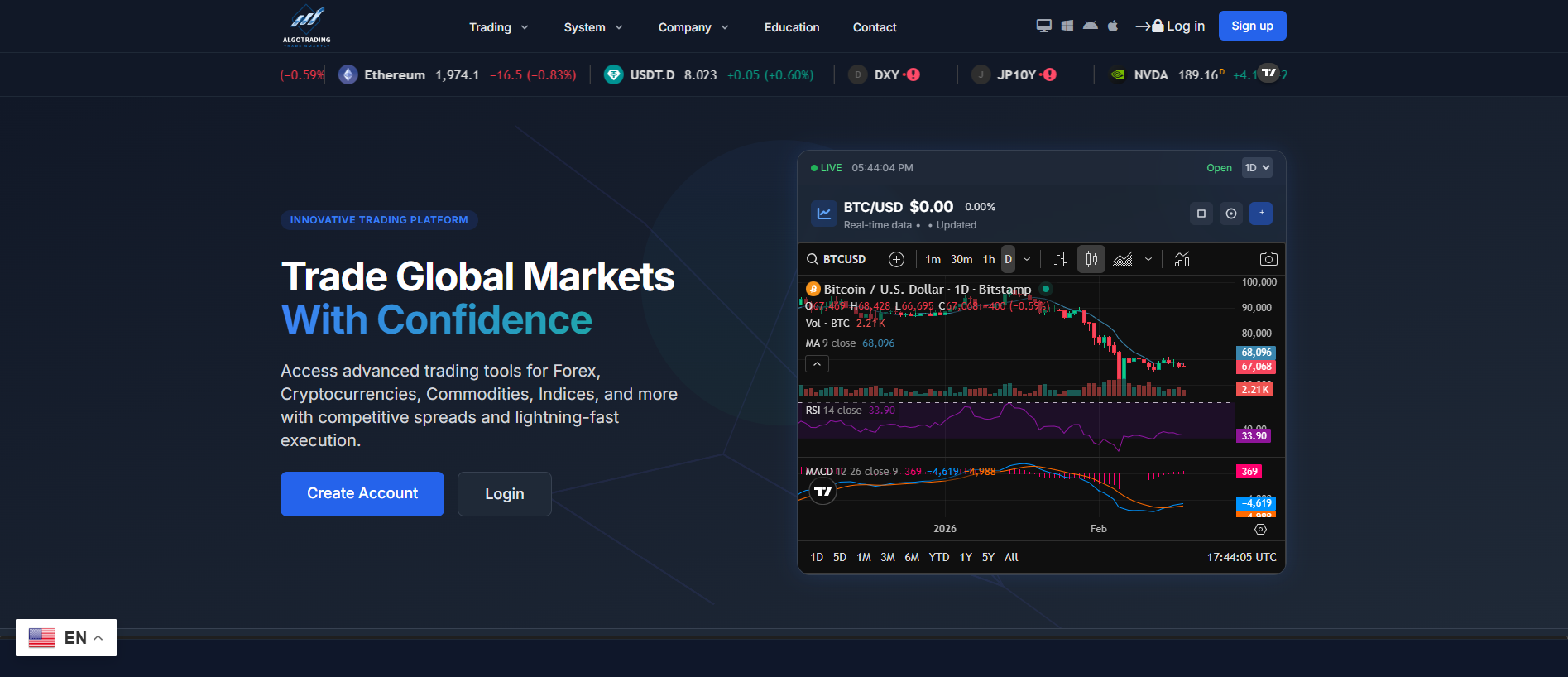Click the TradingView logo on the chart
The image size is (1568, 677).
coord(822,491)
